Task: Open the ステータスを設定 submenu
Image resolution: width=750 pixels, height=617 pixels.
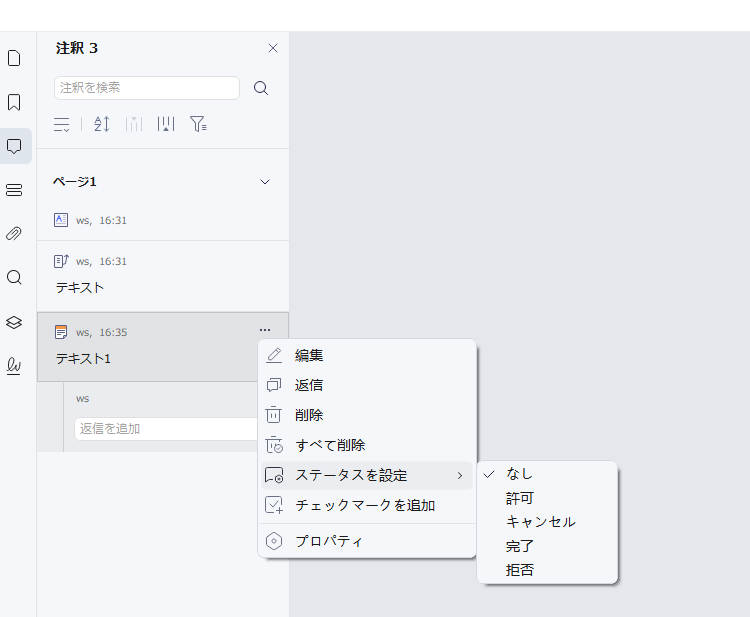Action: point(367,475)
